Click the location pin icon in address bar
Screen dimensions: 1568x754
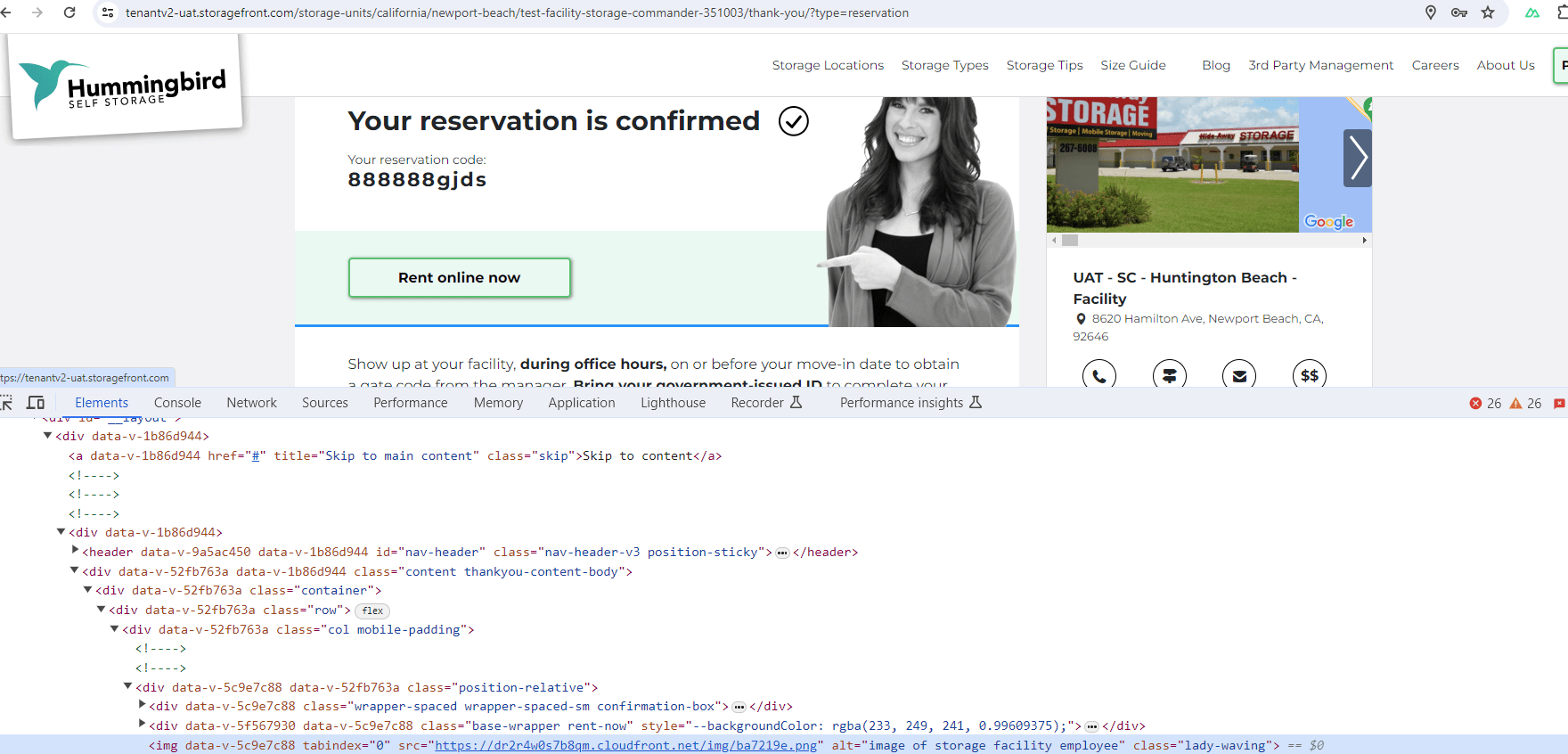tap(1431, 12)
